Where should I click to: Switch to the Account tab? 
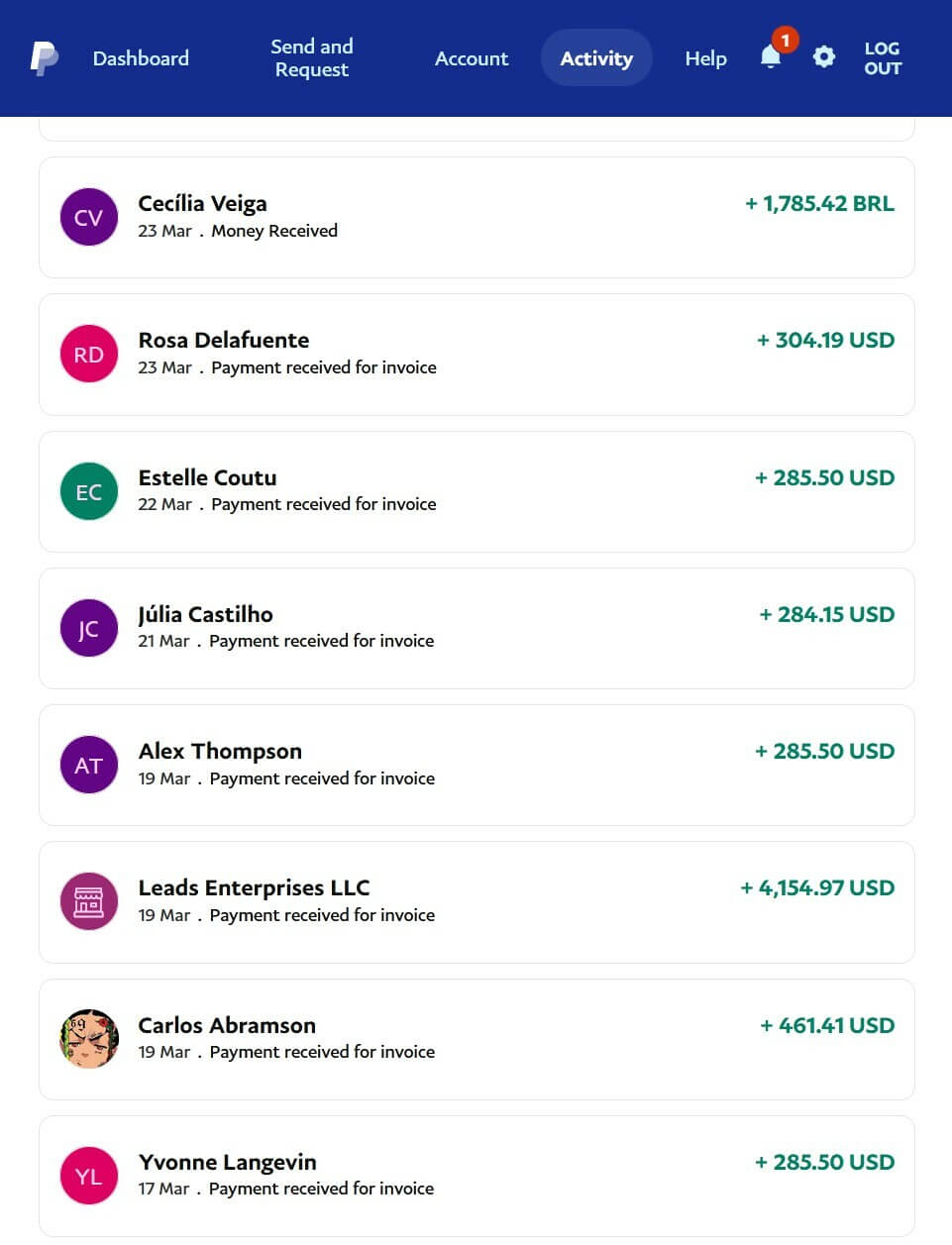point(472,58)
